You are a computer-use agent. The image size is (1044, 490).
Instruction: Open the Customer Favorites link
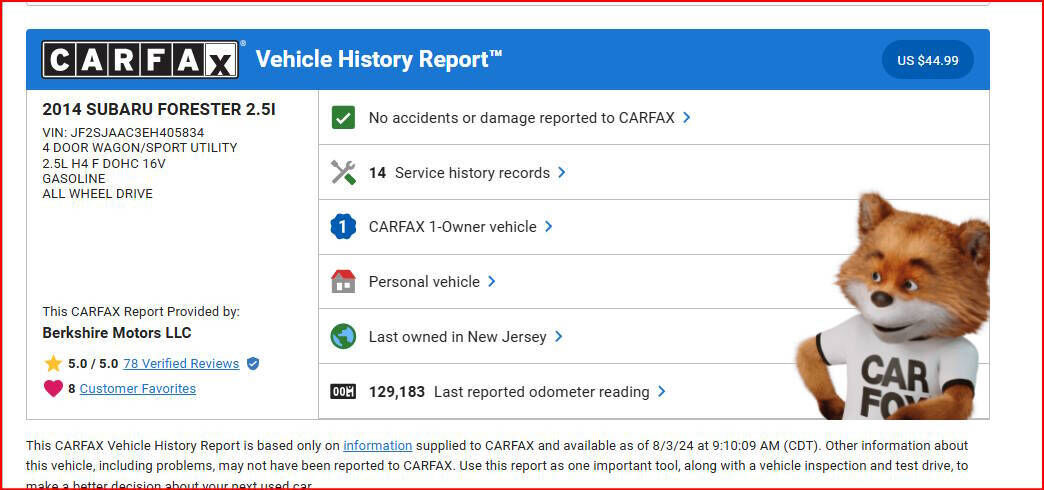coord(138,389)
